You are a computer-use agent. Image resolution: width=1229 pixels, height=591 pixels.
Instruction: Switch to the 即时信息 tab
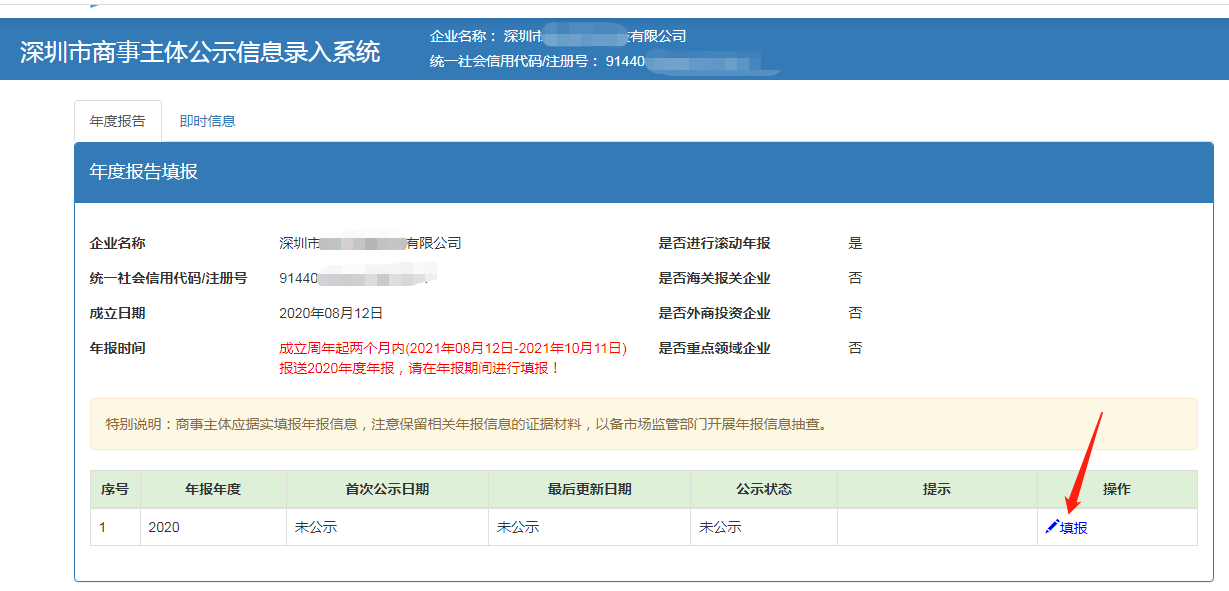[207, 121]
